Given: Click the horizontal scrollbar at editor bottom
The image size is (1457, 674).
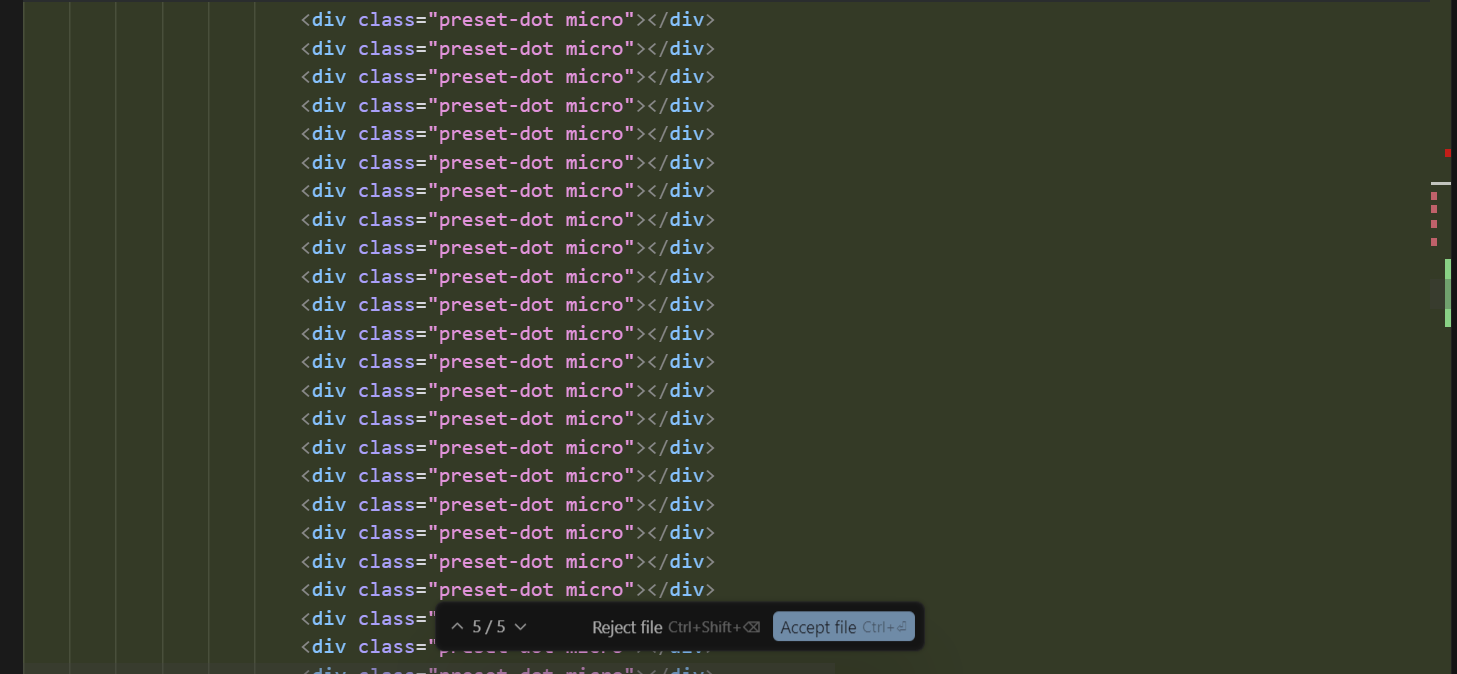Looking at the screenshot, I should [x=429, y=668].
